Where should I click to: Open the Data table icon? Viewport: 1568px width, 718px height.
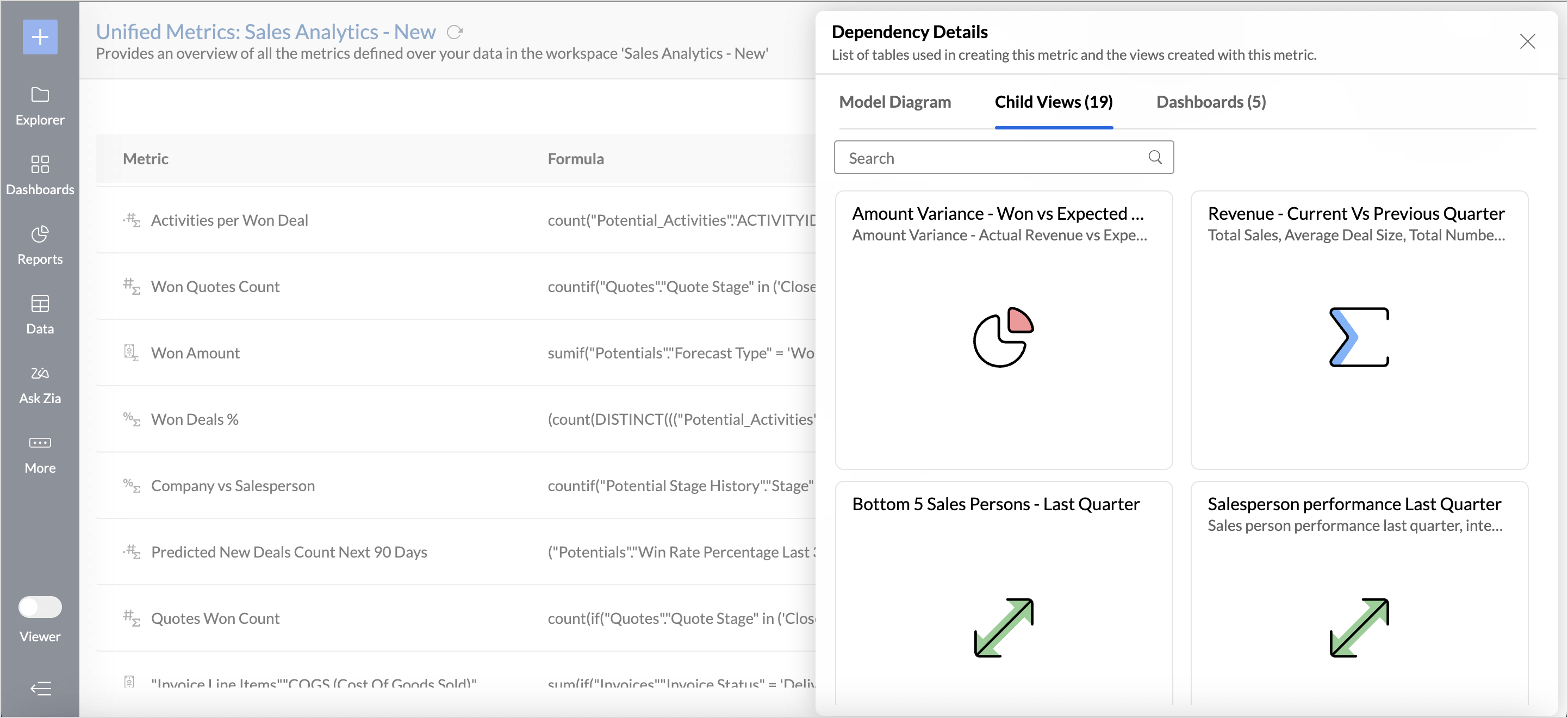[40, 304]
